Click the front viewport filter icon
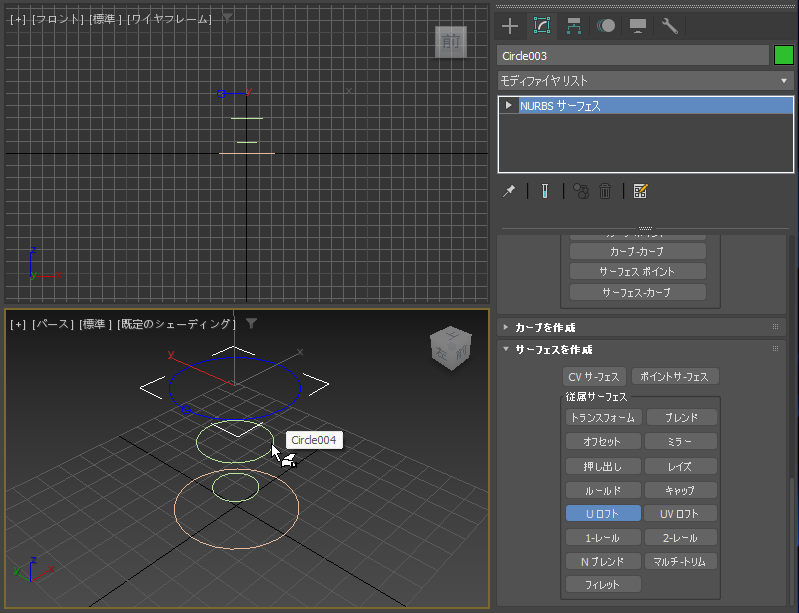 coord(227,18)
